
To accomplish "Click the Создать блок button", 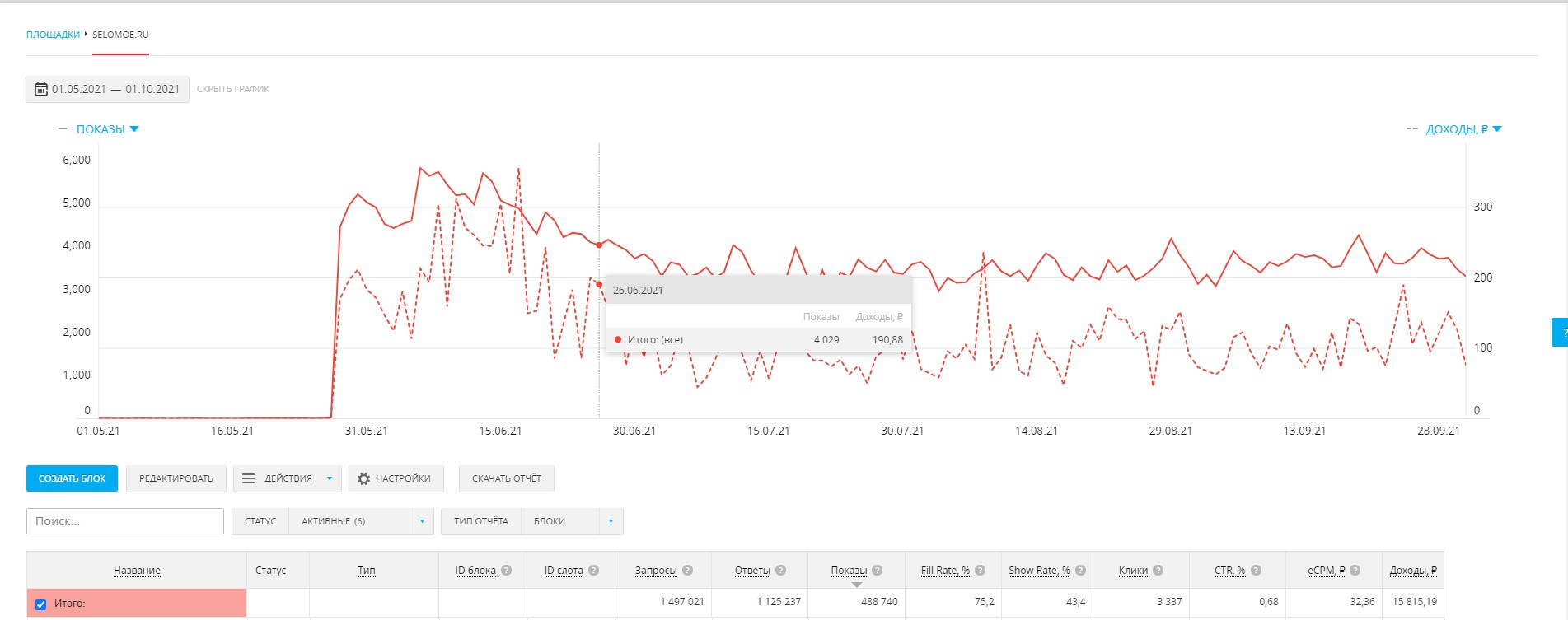I will pyautogui.click(x=72, y=478).
